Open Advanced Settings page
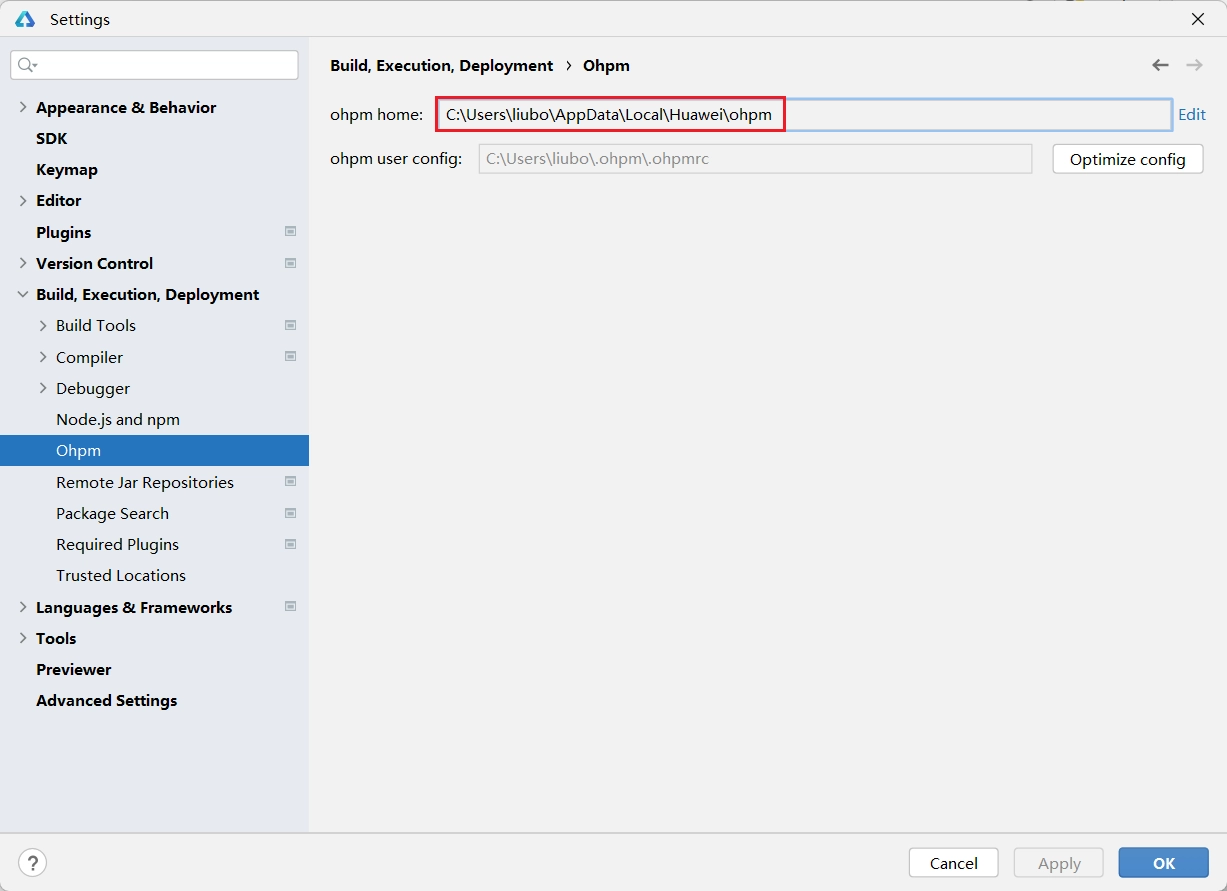This screenshot has width=1227, height=891. (x=106, y=700)
